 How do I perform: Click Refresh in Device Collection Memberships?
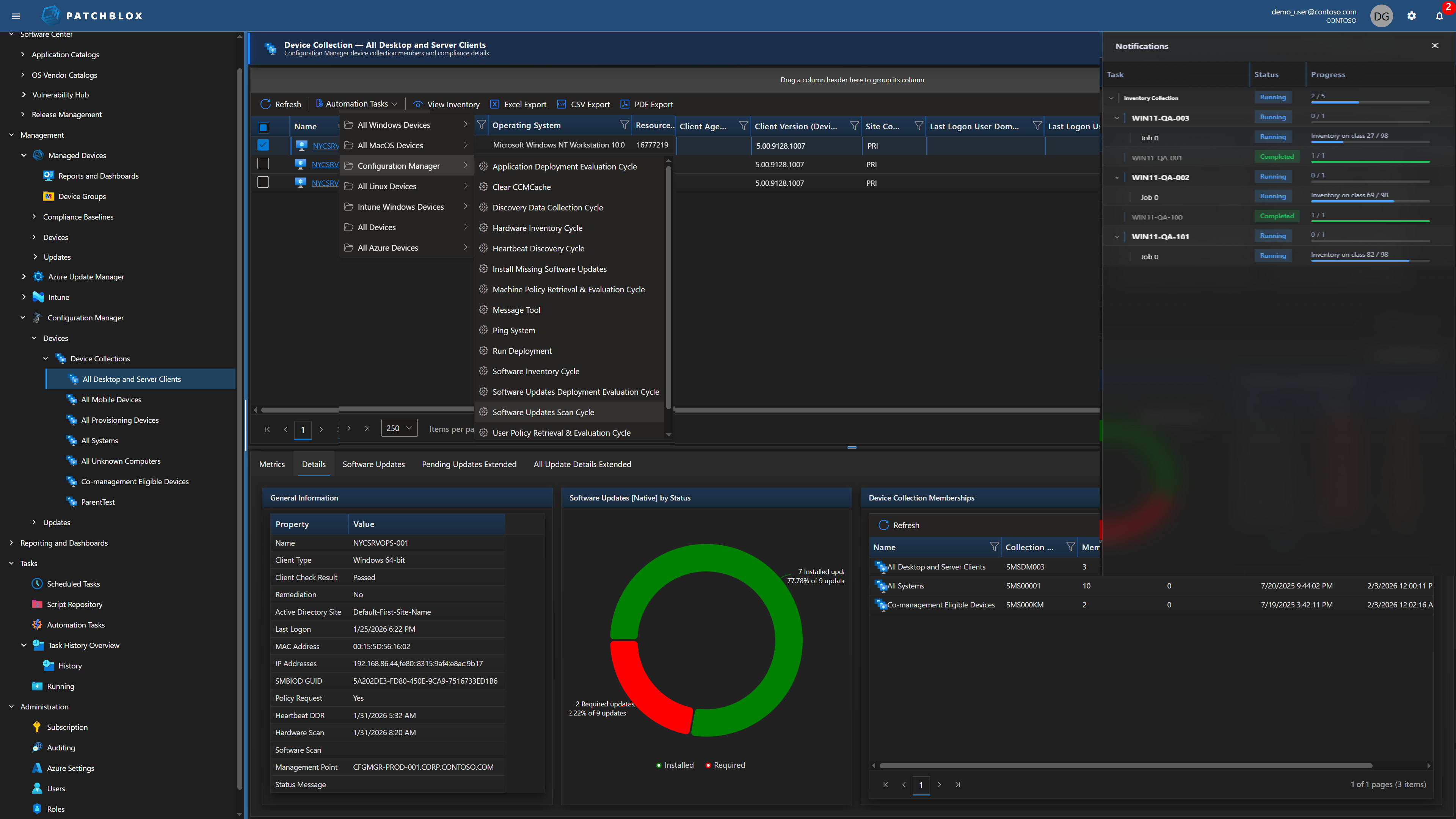click(900, 525)
